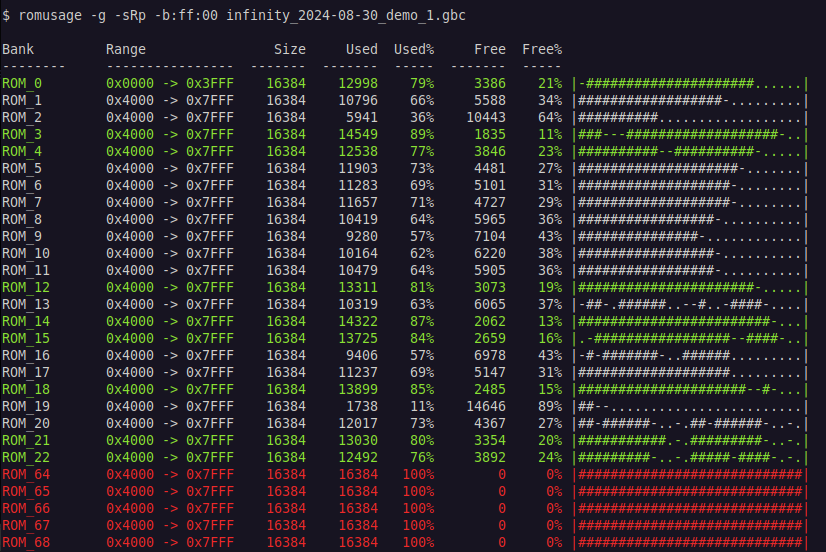Select the ROM_2 bank label
The image size is (826, 552).
tap(22, 117)
